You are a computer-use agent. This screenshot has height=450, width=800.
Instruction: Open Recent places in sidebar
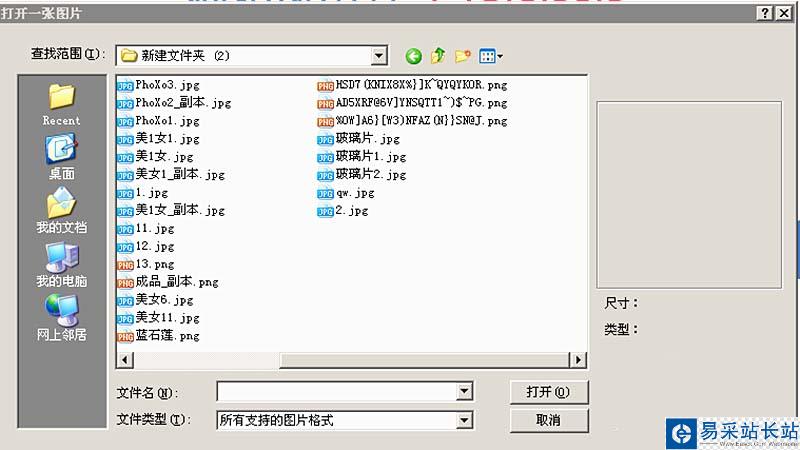[x=61, y=106]
